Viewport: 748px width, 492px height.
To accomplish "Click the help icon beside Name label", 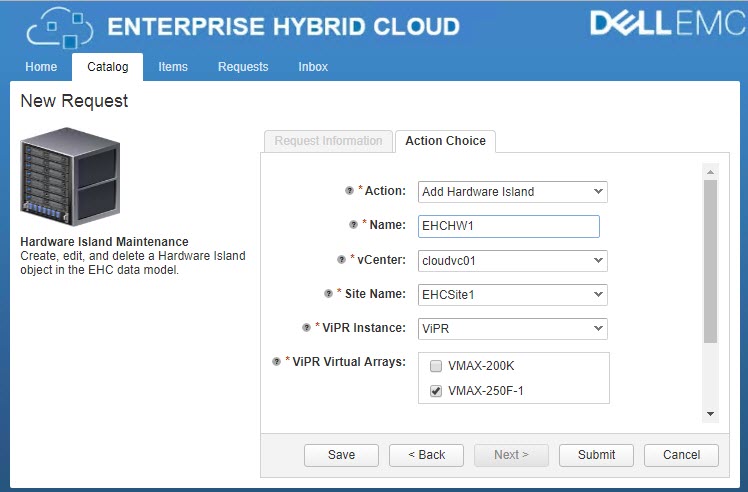I will [354, 225].
